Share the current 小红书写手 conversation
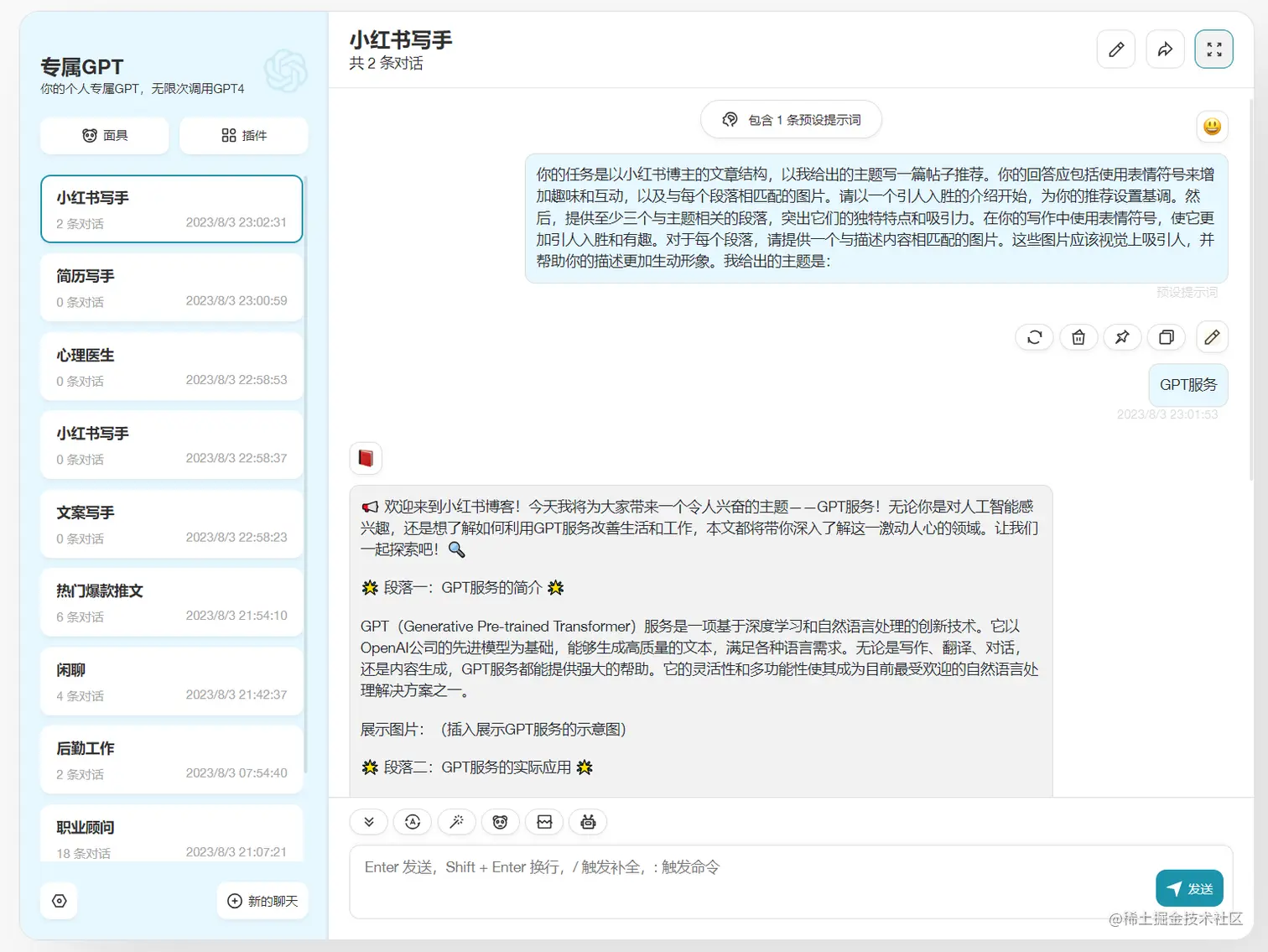Screen dimensions: 1268x952 coord(1165,49)
